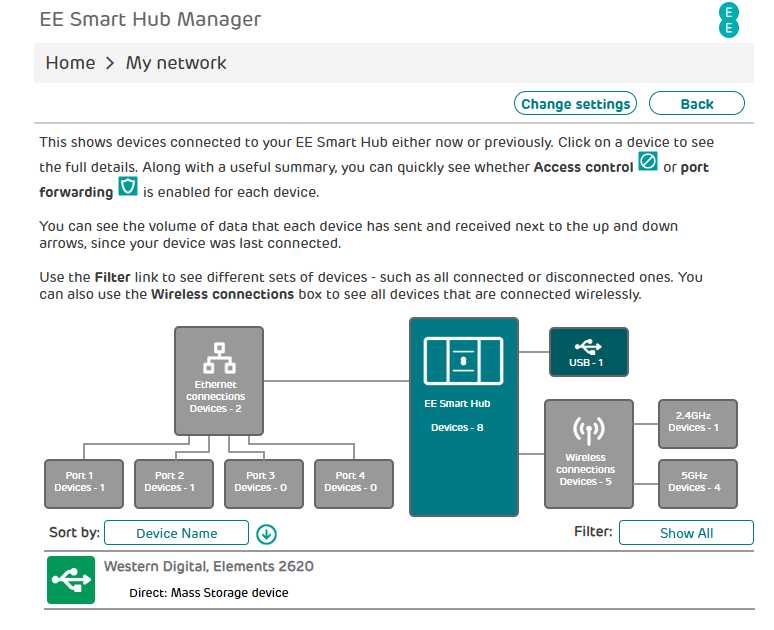This screenshot has width=774, height=630.
Task: Select the Port 3 devices box
Action: click(264, 484)
